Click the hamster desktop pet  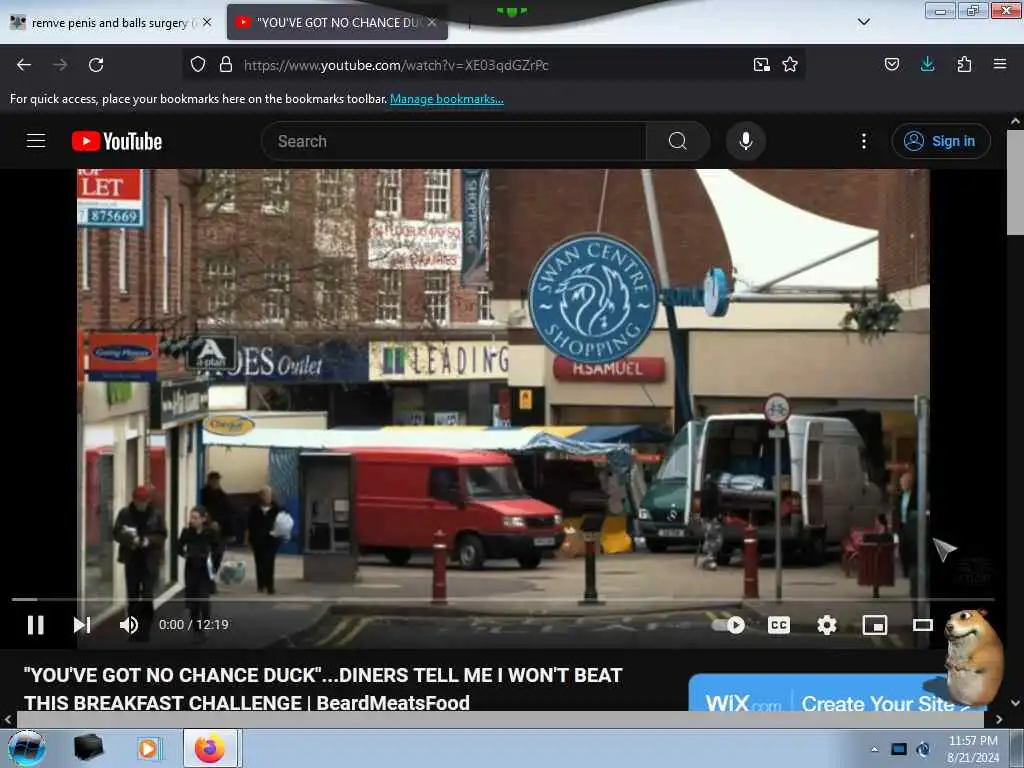point(973,656)
